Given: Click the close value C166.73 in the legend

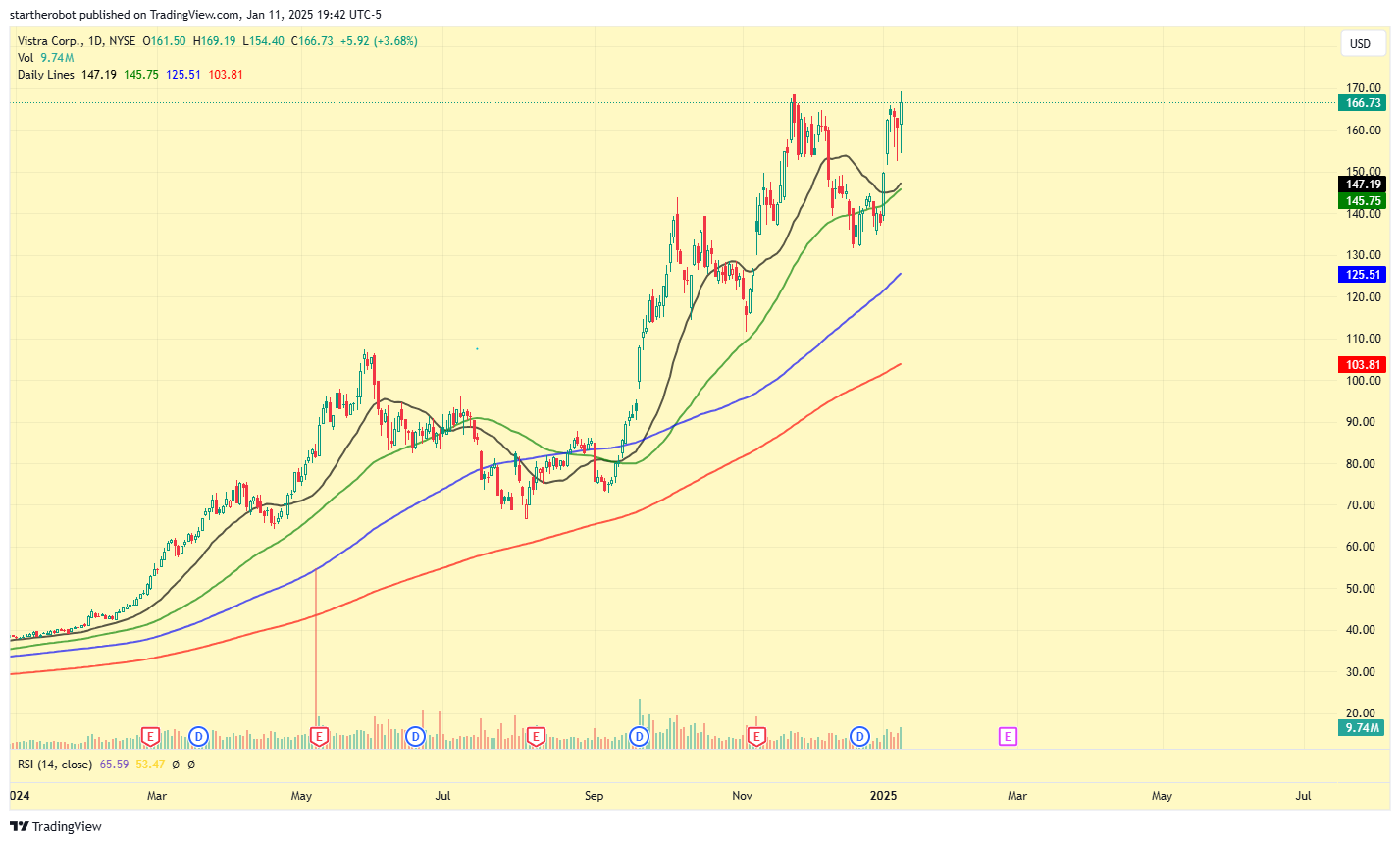Looking at the screenshot, I should coord(312,41).
